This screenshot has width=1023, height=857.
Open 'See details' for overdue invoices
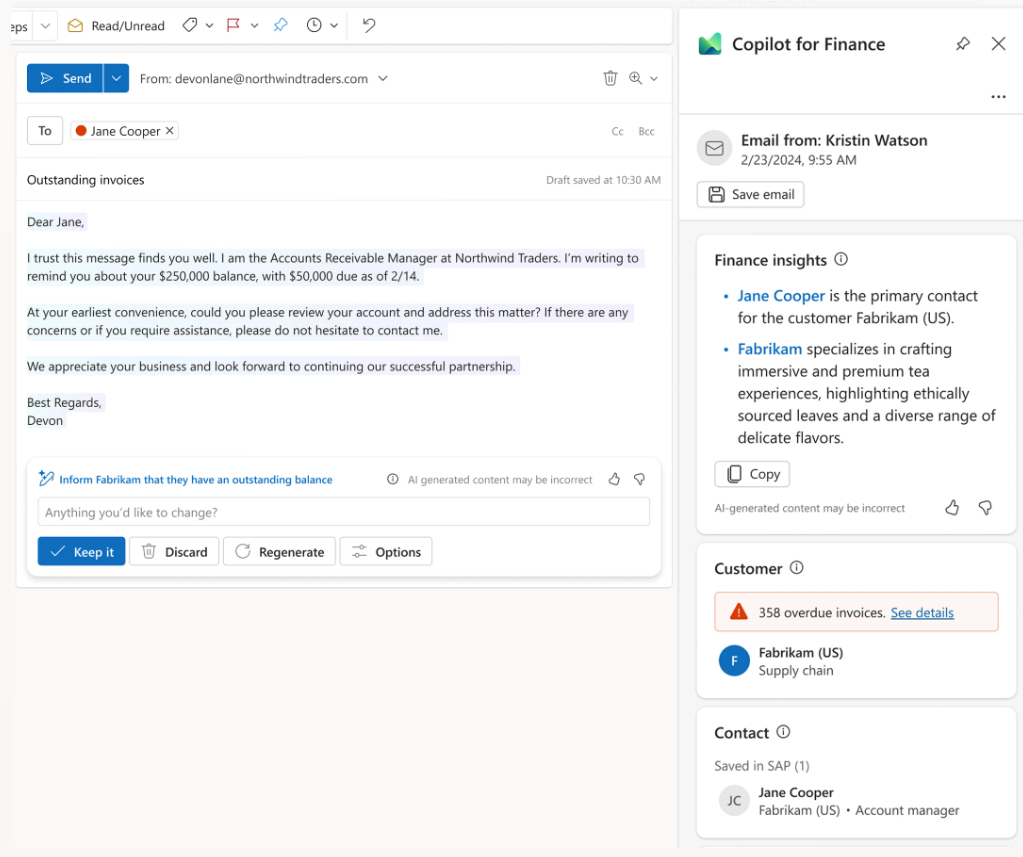pyautogui.click(x=922, y=612)
